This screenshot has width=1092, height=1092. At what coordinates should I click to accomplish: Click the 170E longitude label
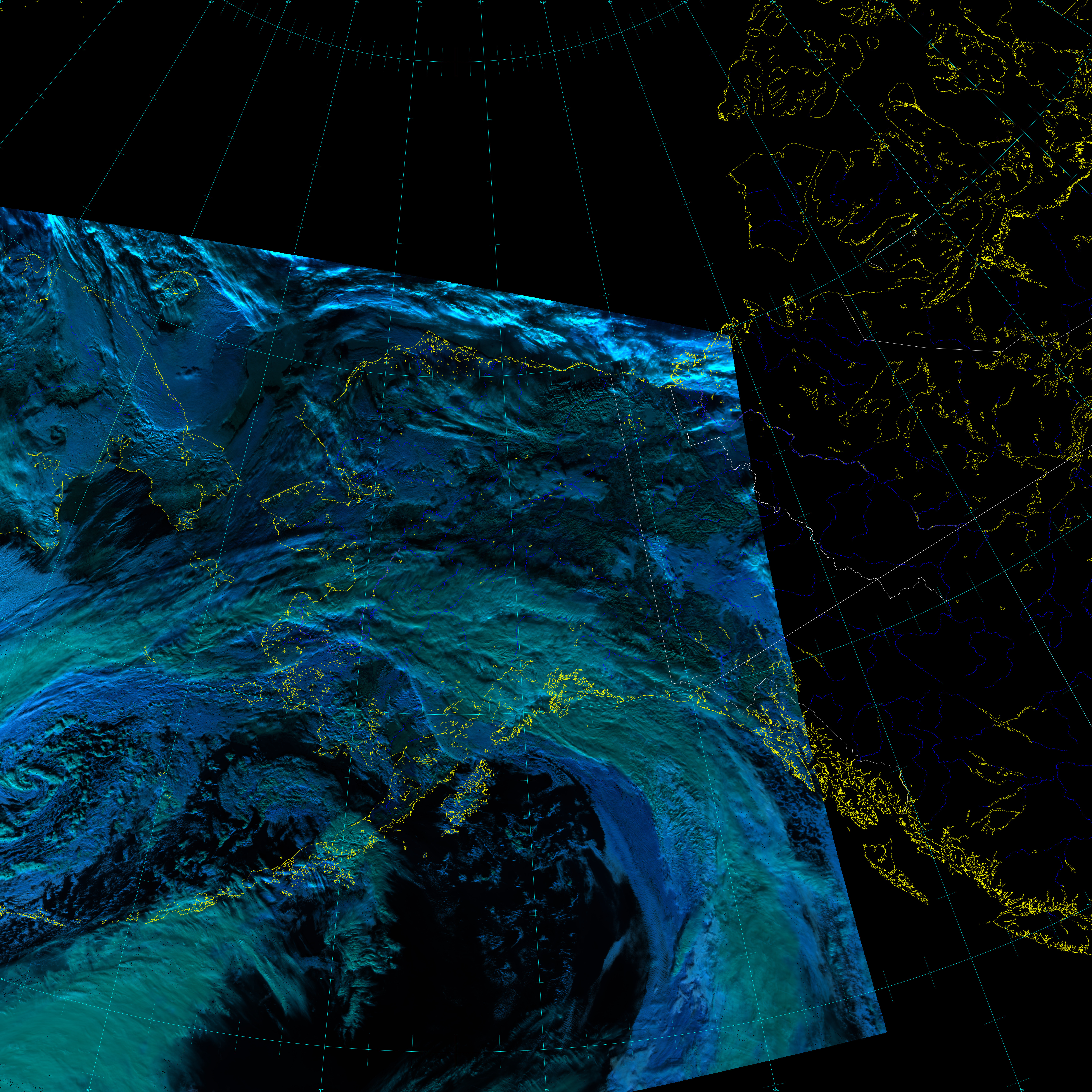[x=211, y=2]
